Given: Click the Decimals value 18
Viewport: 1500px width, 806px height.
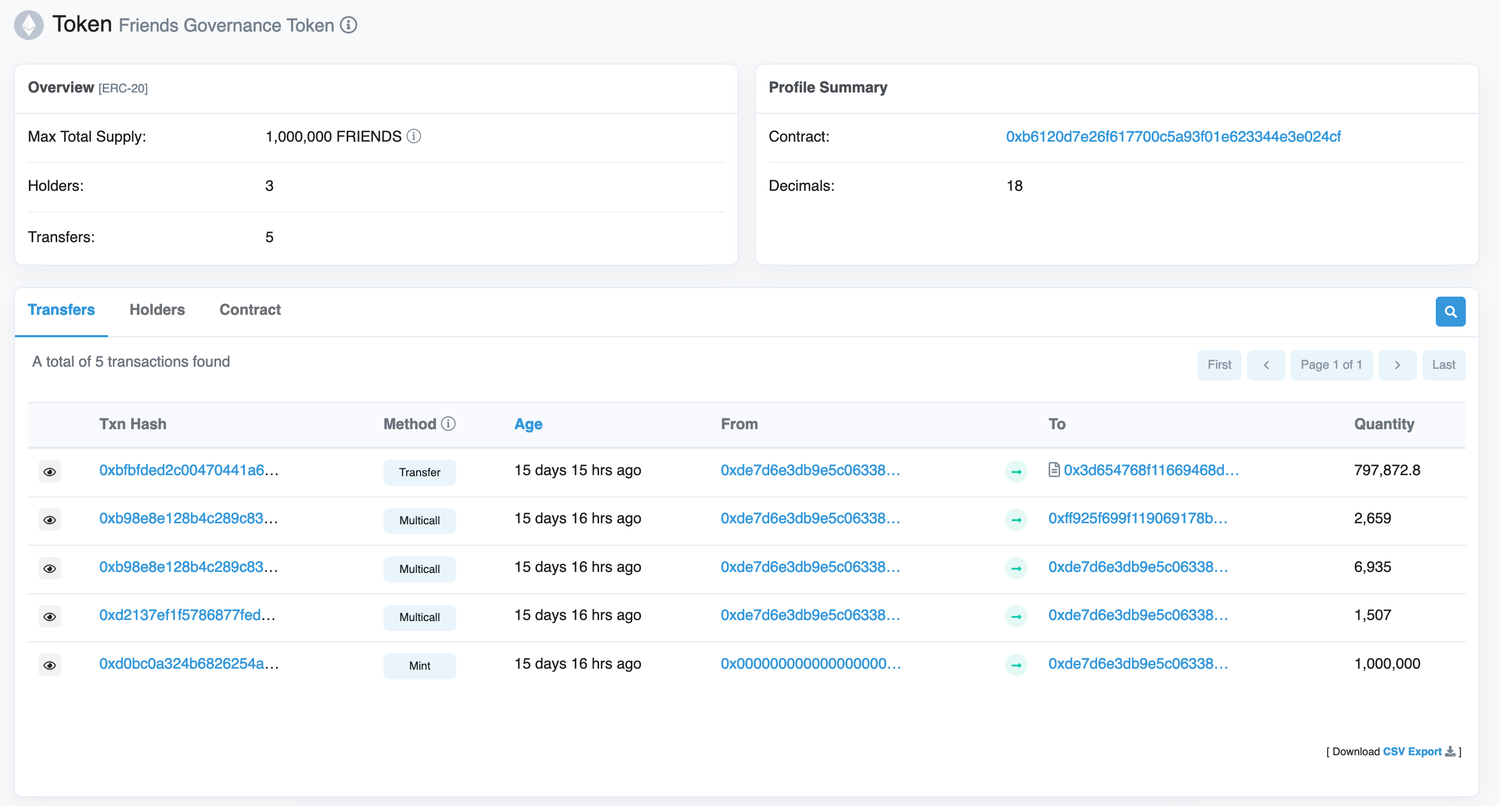Looking at the screenshot, I should pyautogui.click(x=1014, y=186).
